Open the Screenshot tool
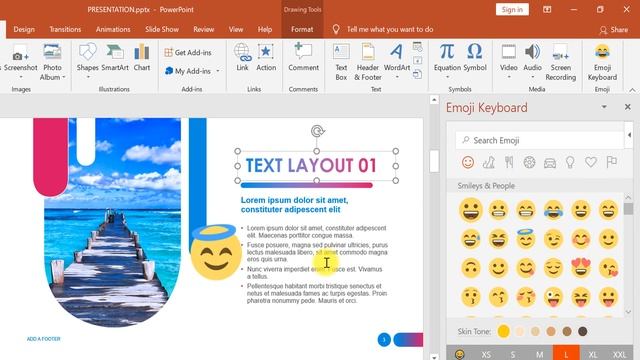Screen dimensions: 640x360 pos(20,61)
